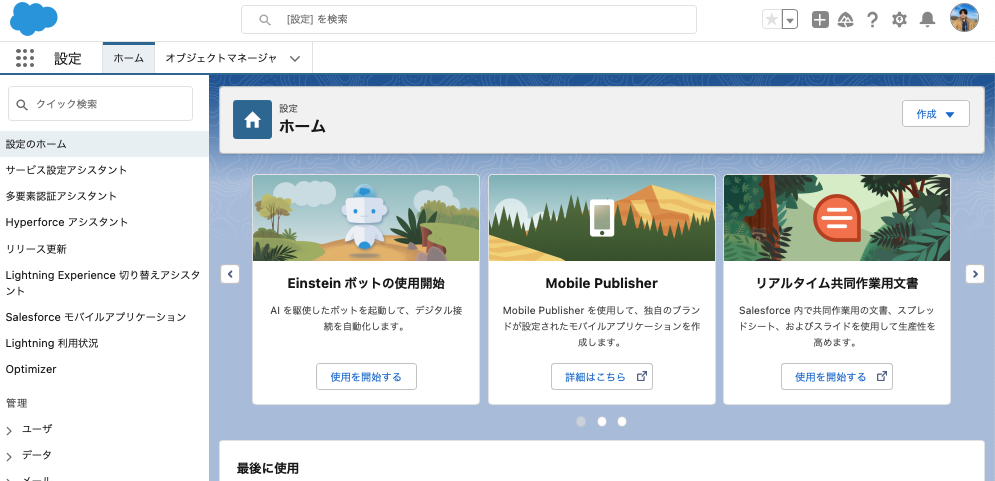This screenshot has height=481, width=995.
Task: Click the search magnifier in global search
Action: pyautogui.click(x=265, y=20)
